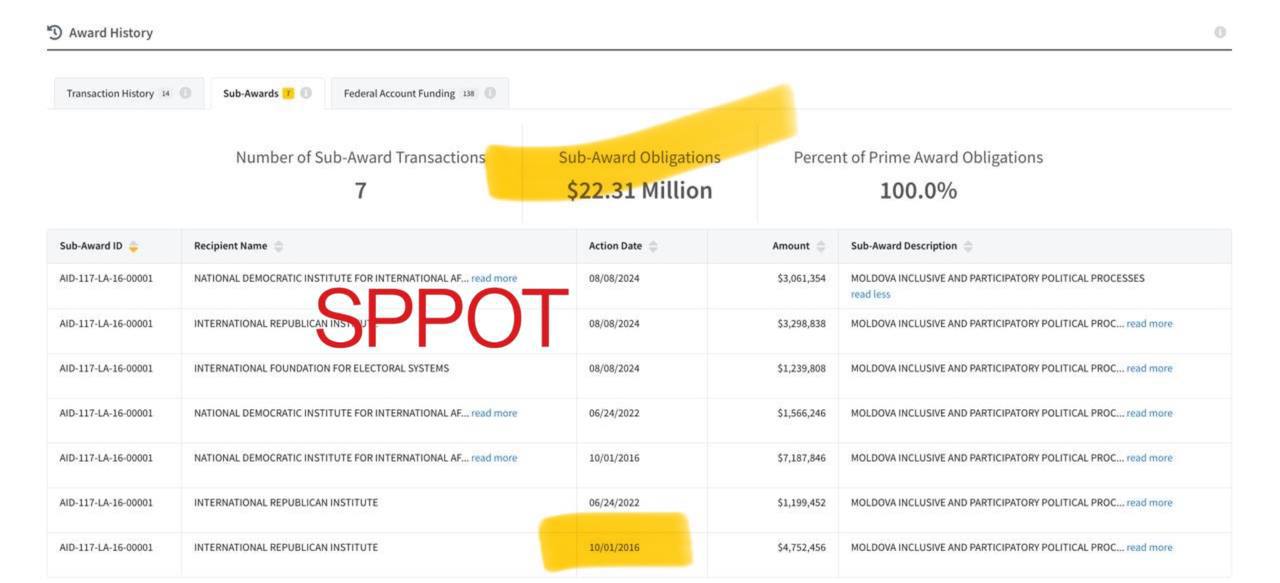The image size is (1280, 583).
Task: Switch to the Transaction History tab
Action: click(112, 92)
